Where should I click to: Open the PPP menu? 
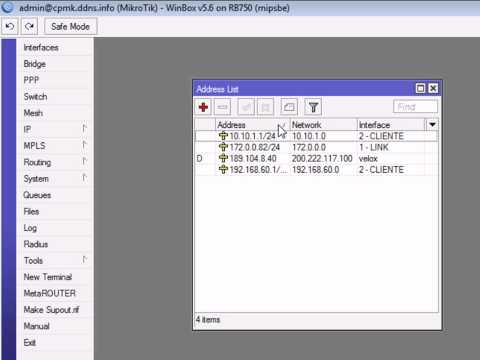(55, 80)
